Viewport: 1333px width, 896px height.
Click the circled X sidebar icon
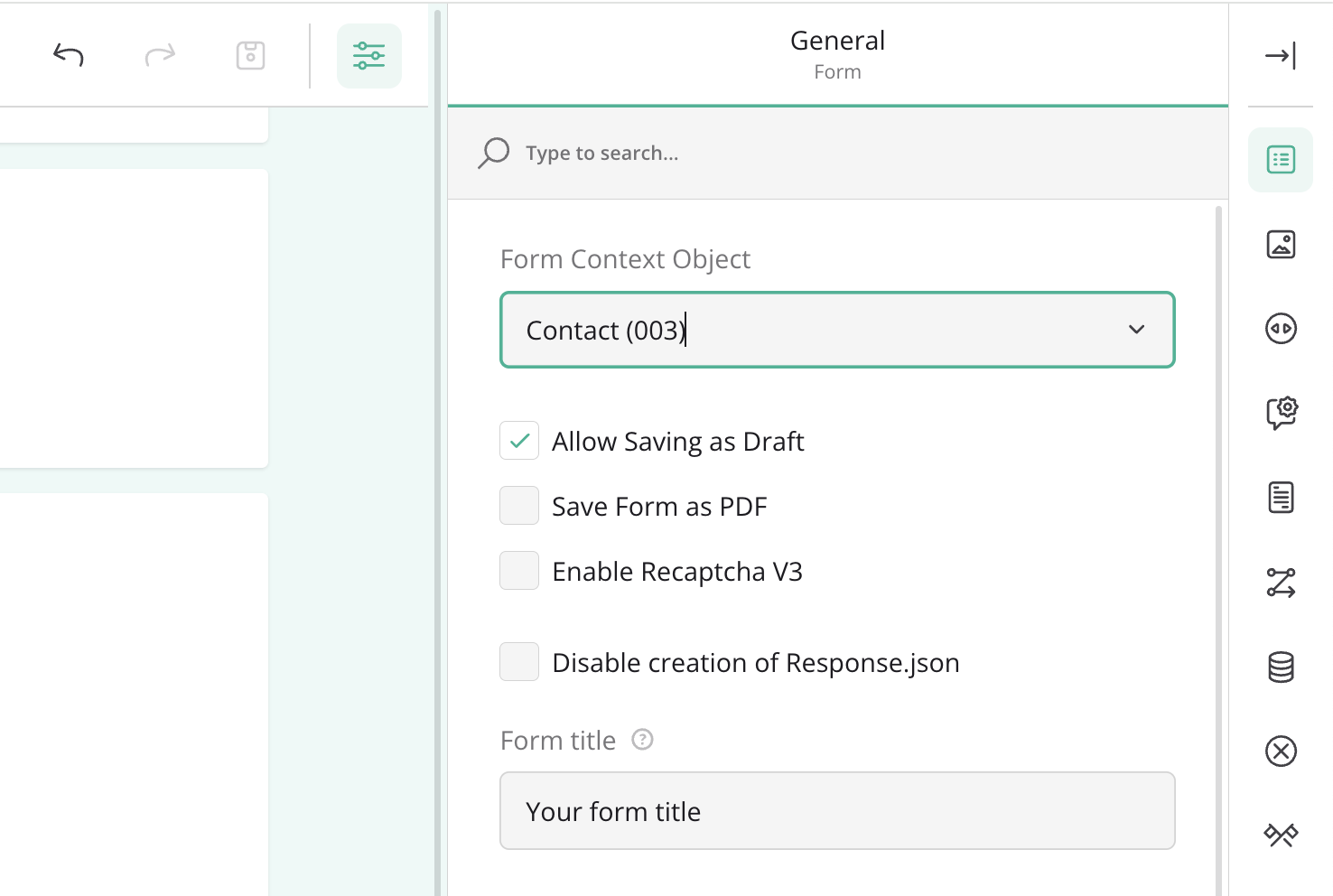tap(1280, 751)
